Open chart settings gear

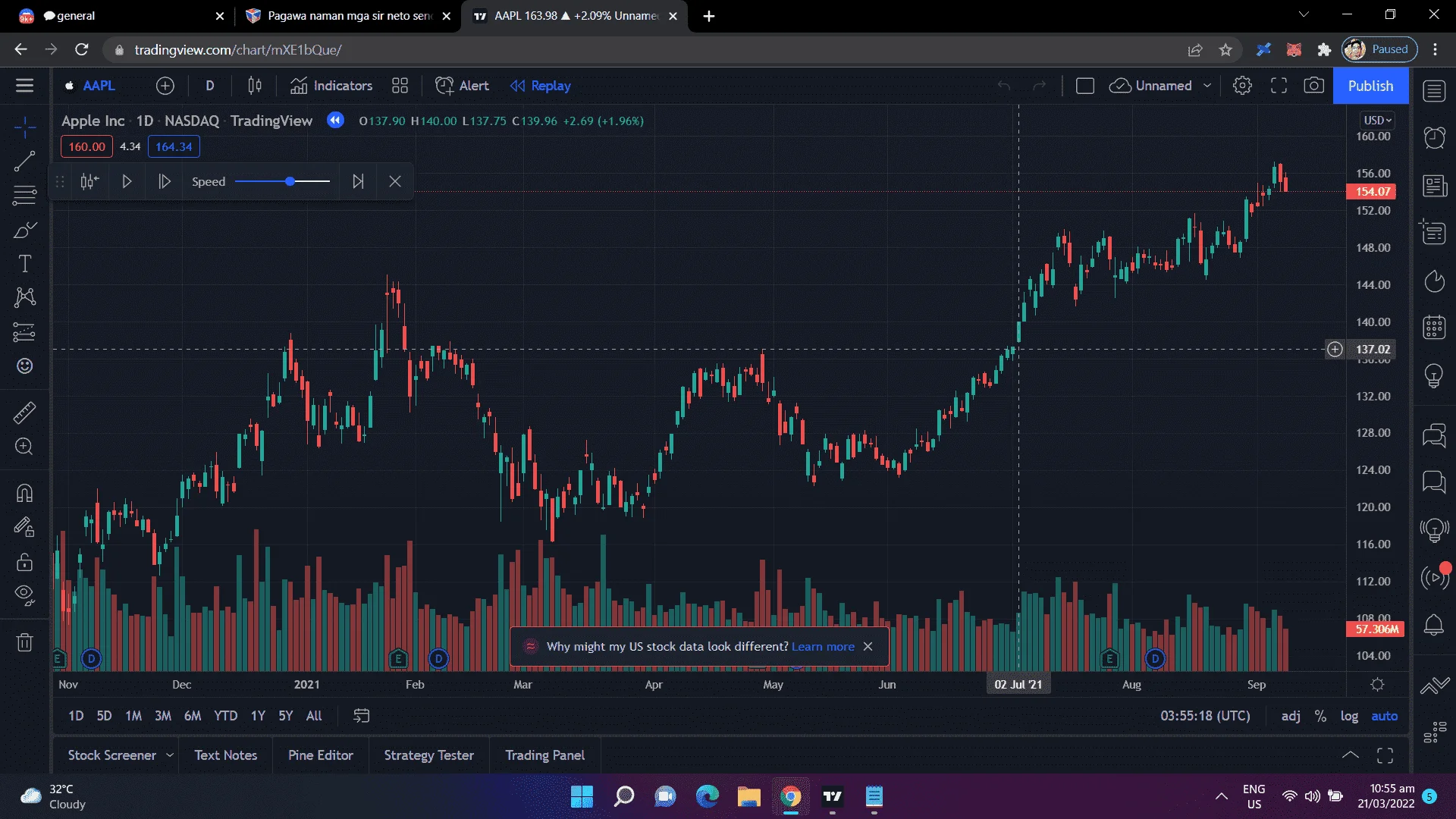pyautogui.click(x=1242, y=86)
